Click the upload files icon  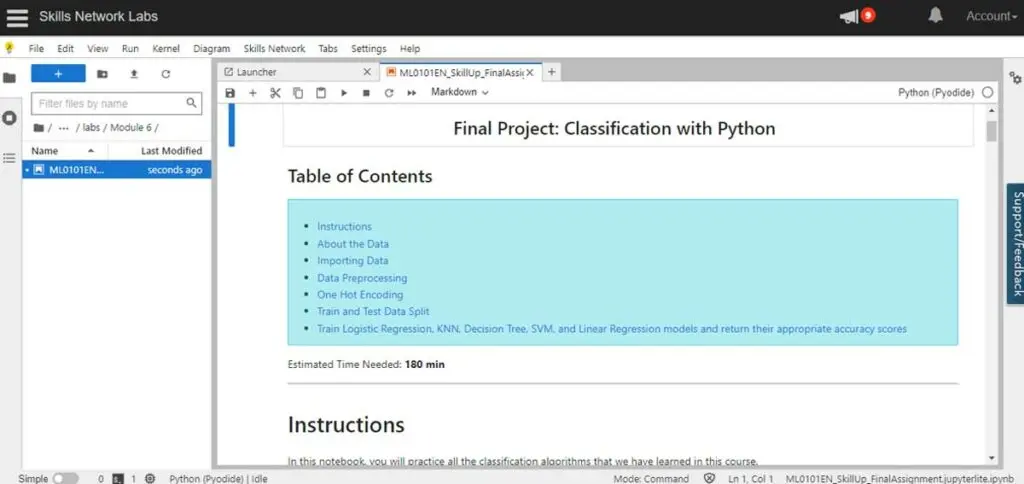[134, 74]
